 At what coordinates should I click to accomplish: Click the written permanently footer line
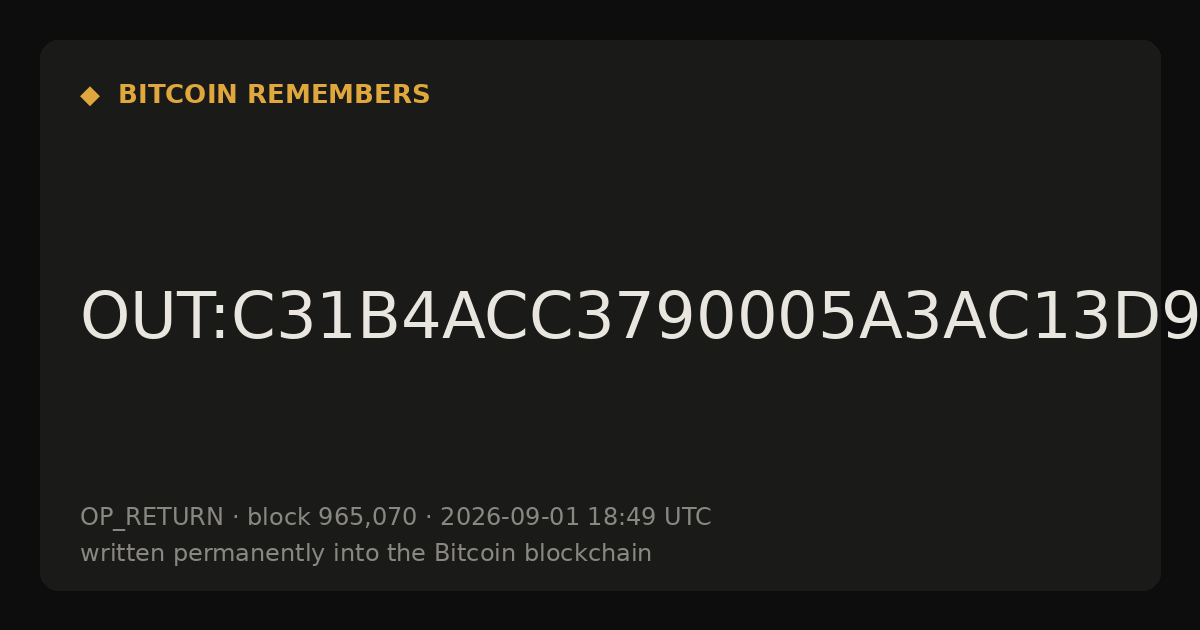[366, 554]
